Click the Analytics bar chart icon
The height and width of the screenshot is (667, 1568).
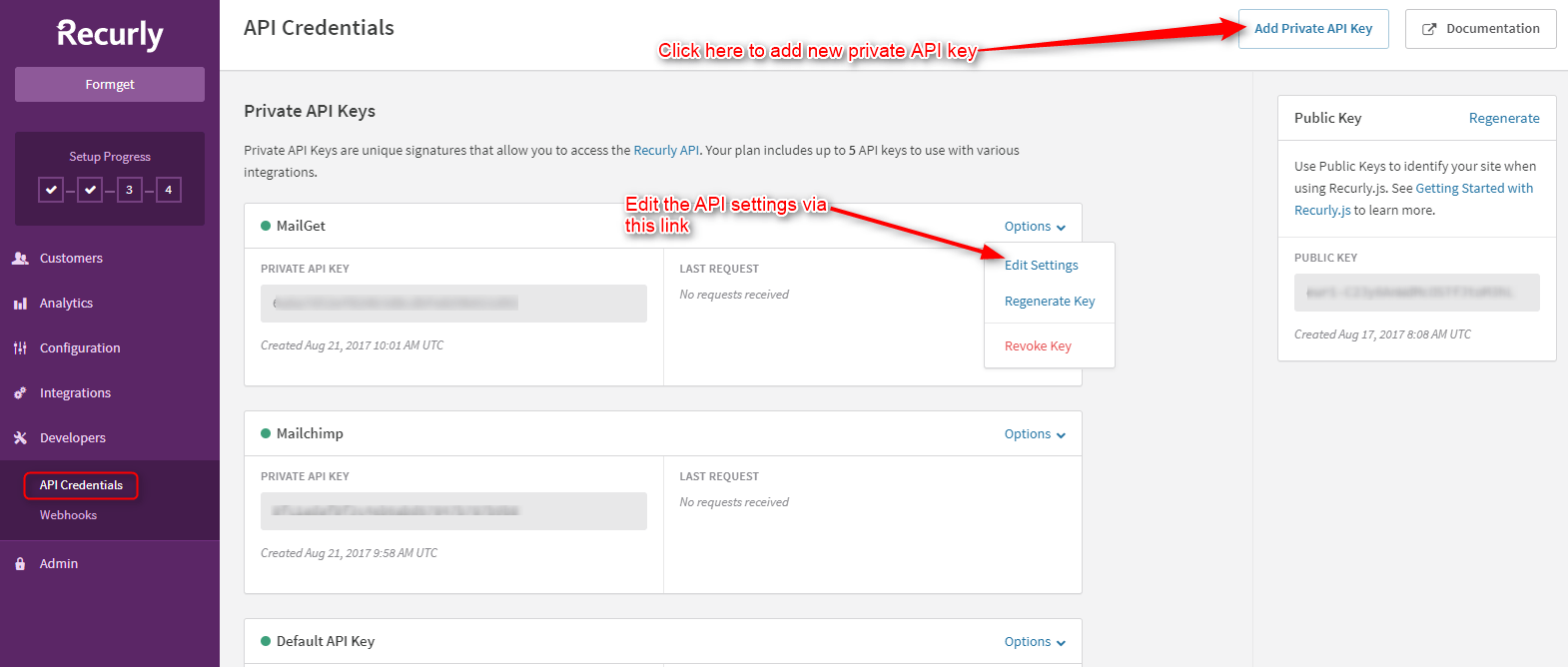point(20,304)
